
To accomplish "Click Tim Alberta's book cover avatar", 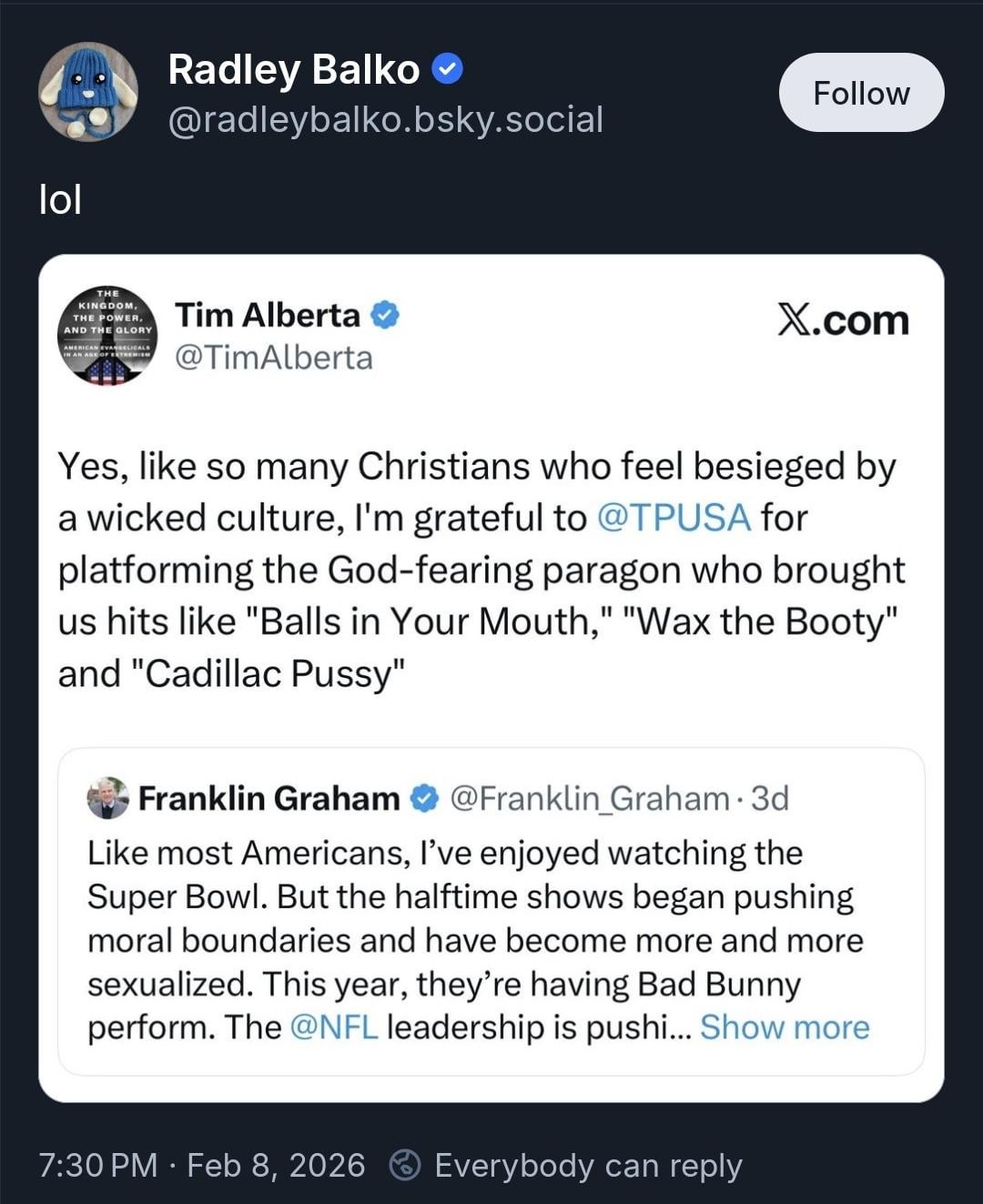I will click(107, 336).
